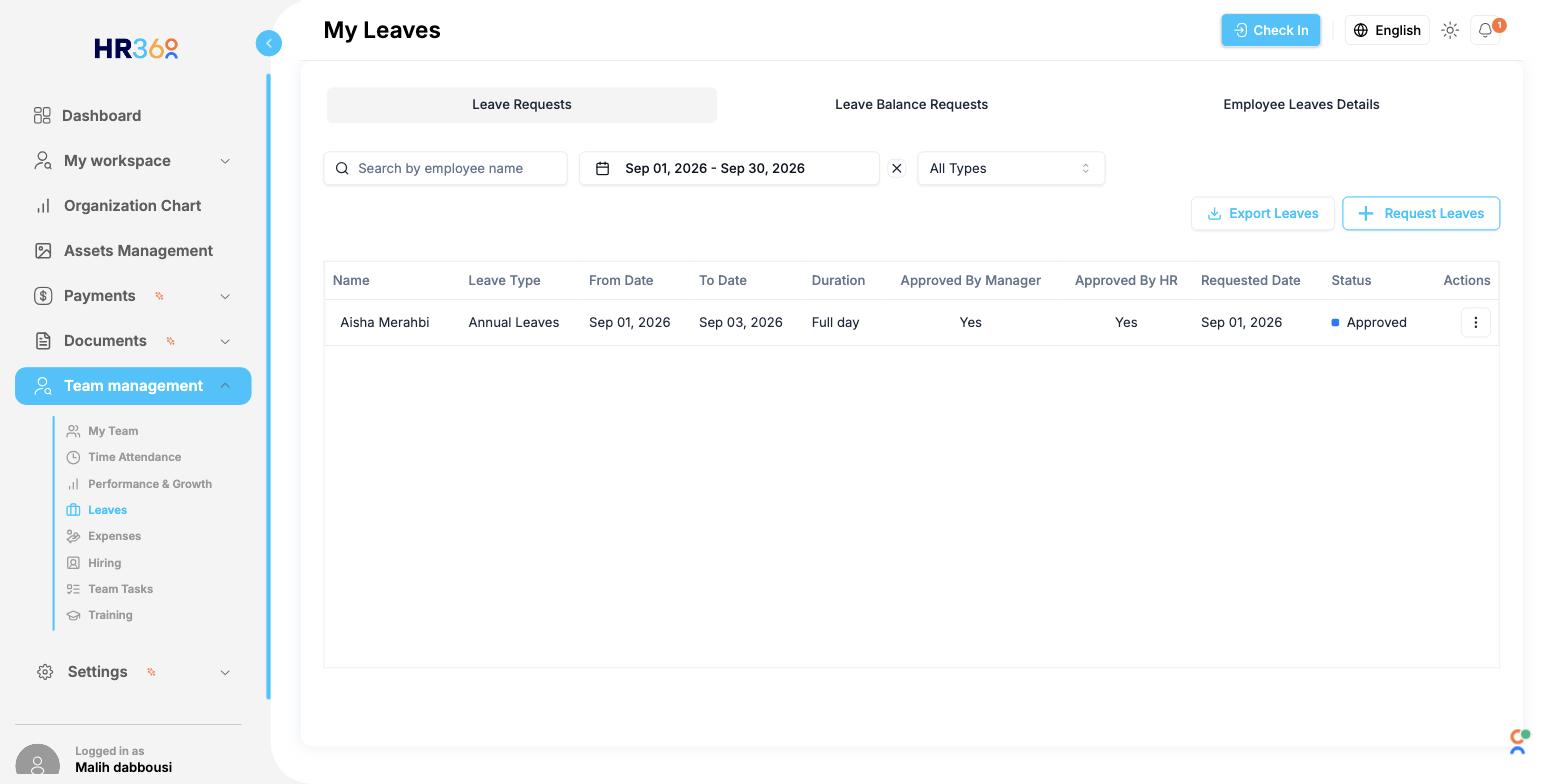The height and width of the screenshot is (784, 1553).
Task: Open the calendar icon in date filter
Action: point(603,168)
